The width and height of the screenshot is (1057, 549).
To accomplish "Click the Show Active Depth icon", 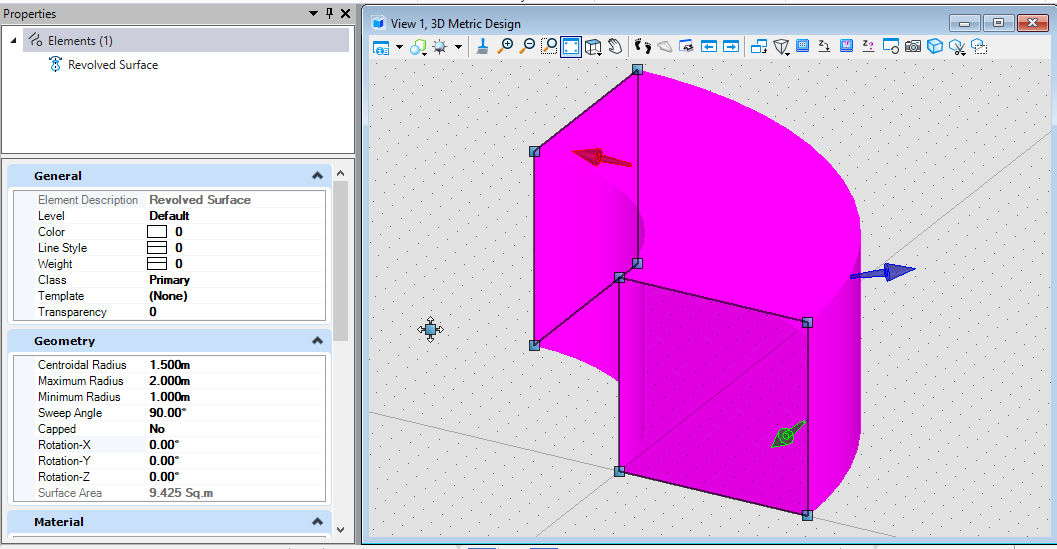I will [868, 47].
